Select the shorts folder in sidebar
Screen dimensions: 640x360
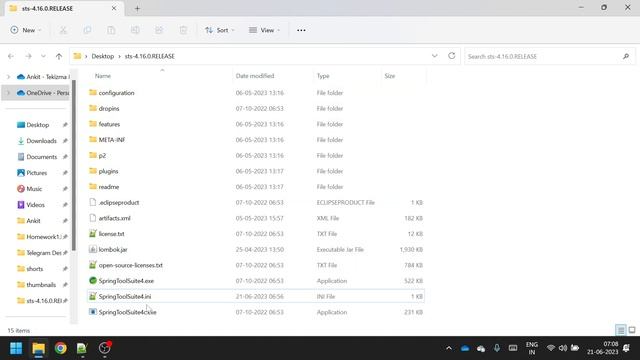[34, 269]
